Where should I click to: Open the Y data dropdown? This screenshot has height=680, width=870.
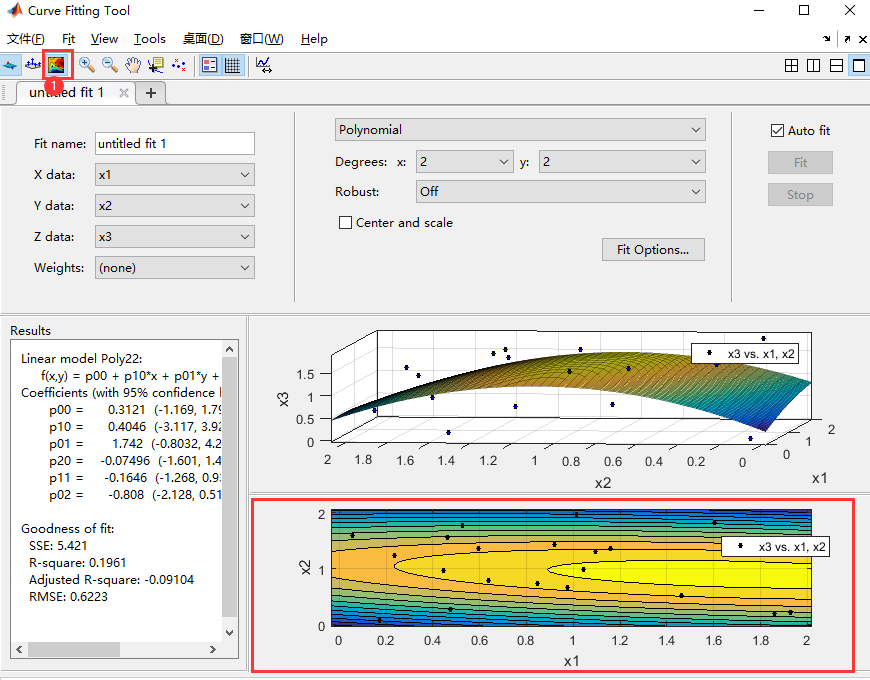pyautogui.click(x=175, y=206)
